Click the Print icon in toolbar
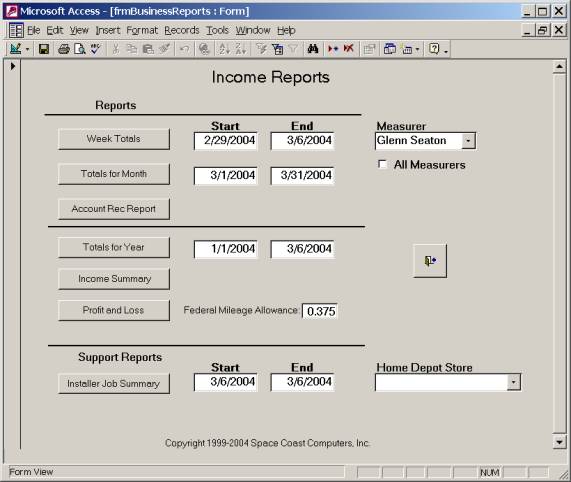The height and width of the screenshot is (482, 571). pyautogui.click(x=64, y=49)
